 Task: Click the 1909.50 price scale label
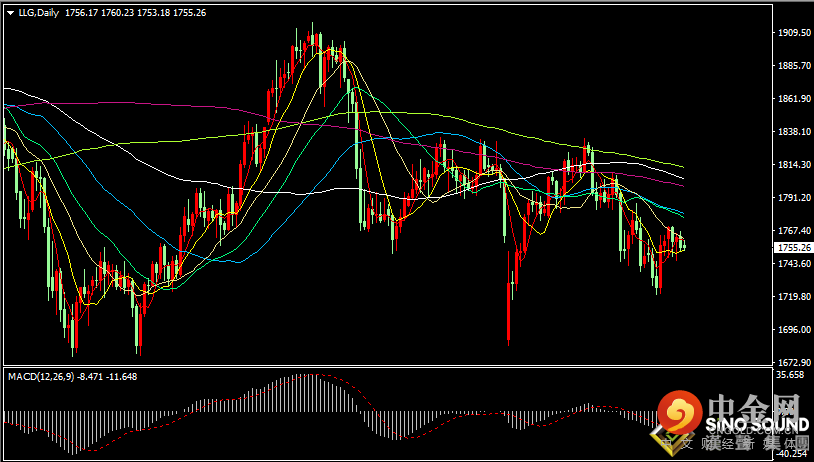click(x=794, y=33)
